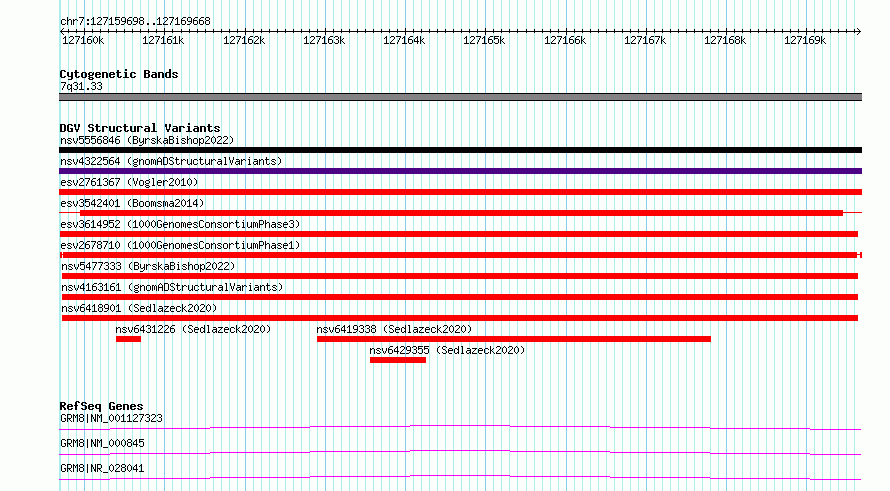Open esv3542401 (Boomsma2014) variant label

click(x=132, y=203)
